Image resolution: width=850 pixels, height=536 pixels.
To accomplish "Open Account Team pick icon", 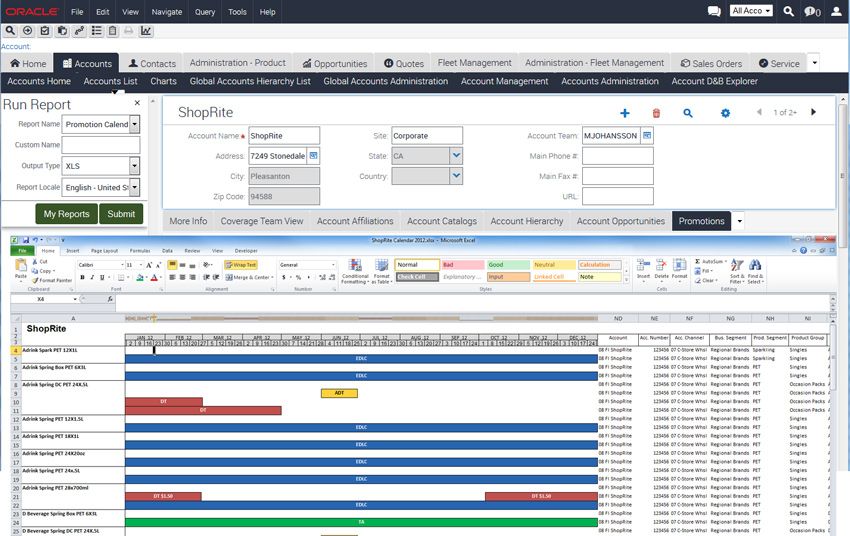I will tap(647, 135).
